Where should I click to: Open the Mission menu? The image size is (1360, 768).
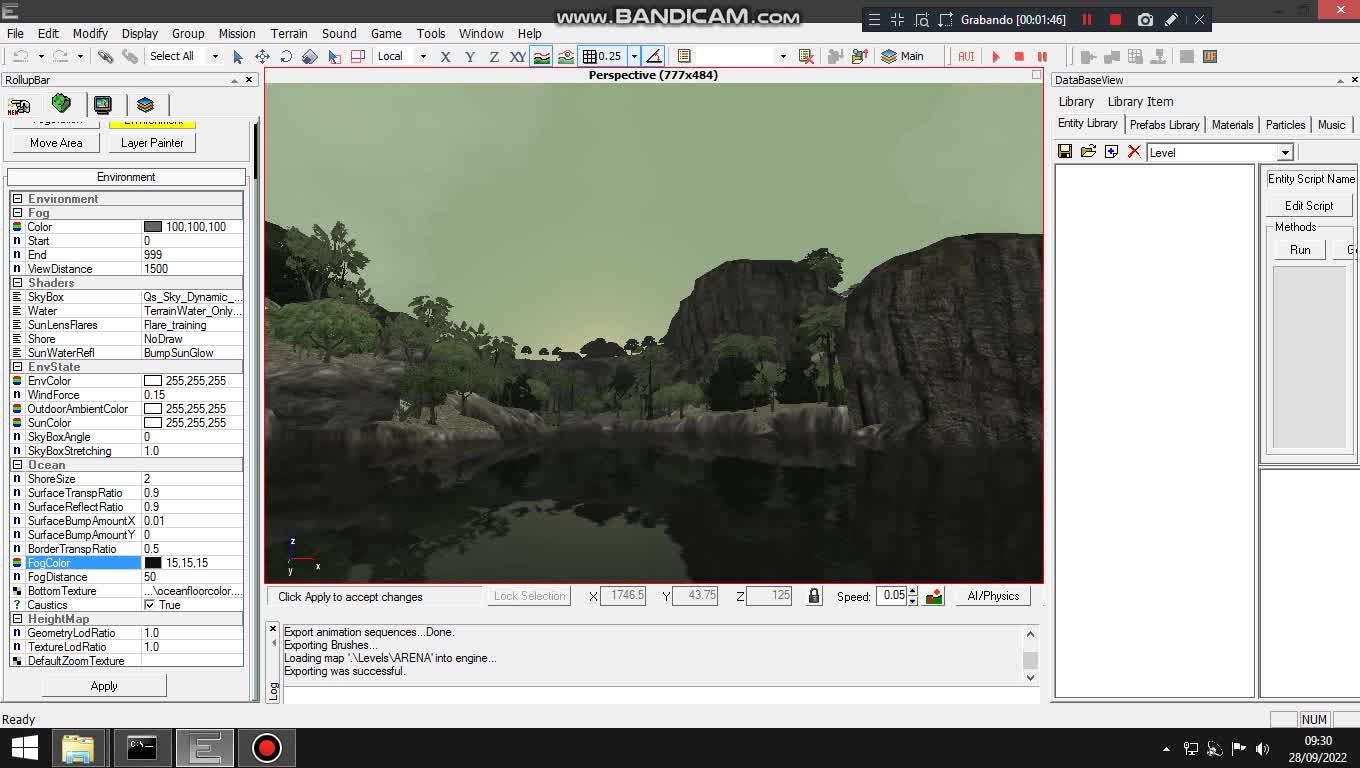click(x=237, y=33)
